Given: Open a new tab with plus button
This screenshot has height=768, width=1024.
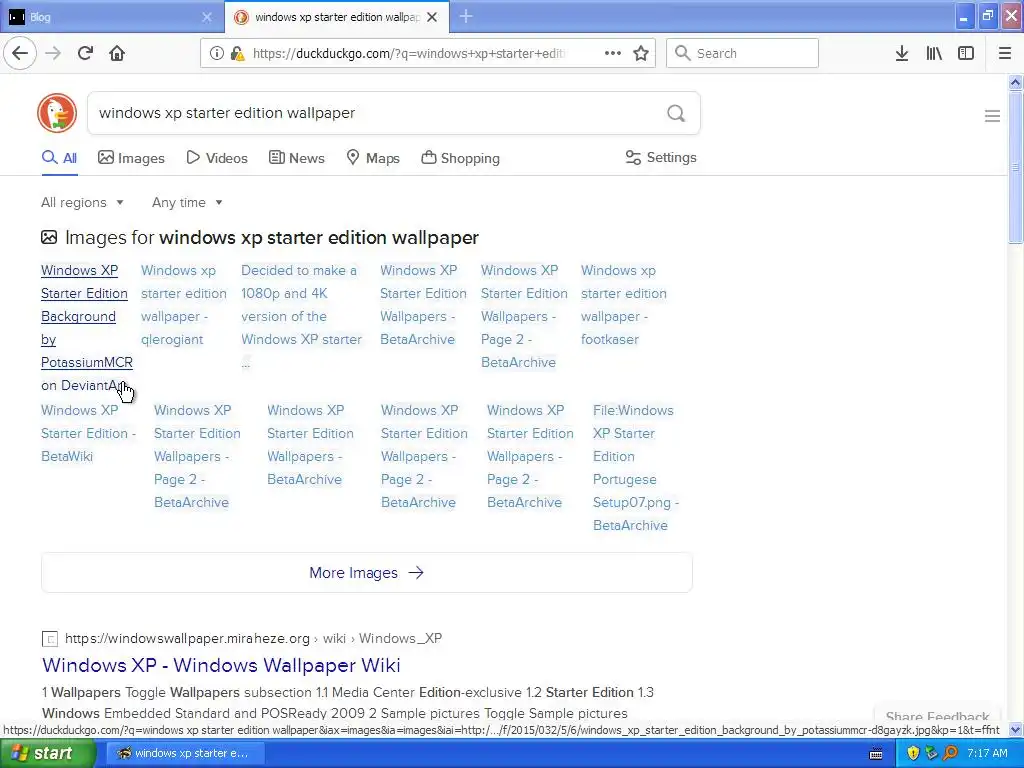Looking at the screenshot, I should coord(466,16).
